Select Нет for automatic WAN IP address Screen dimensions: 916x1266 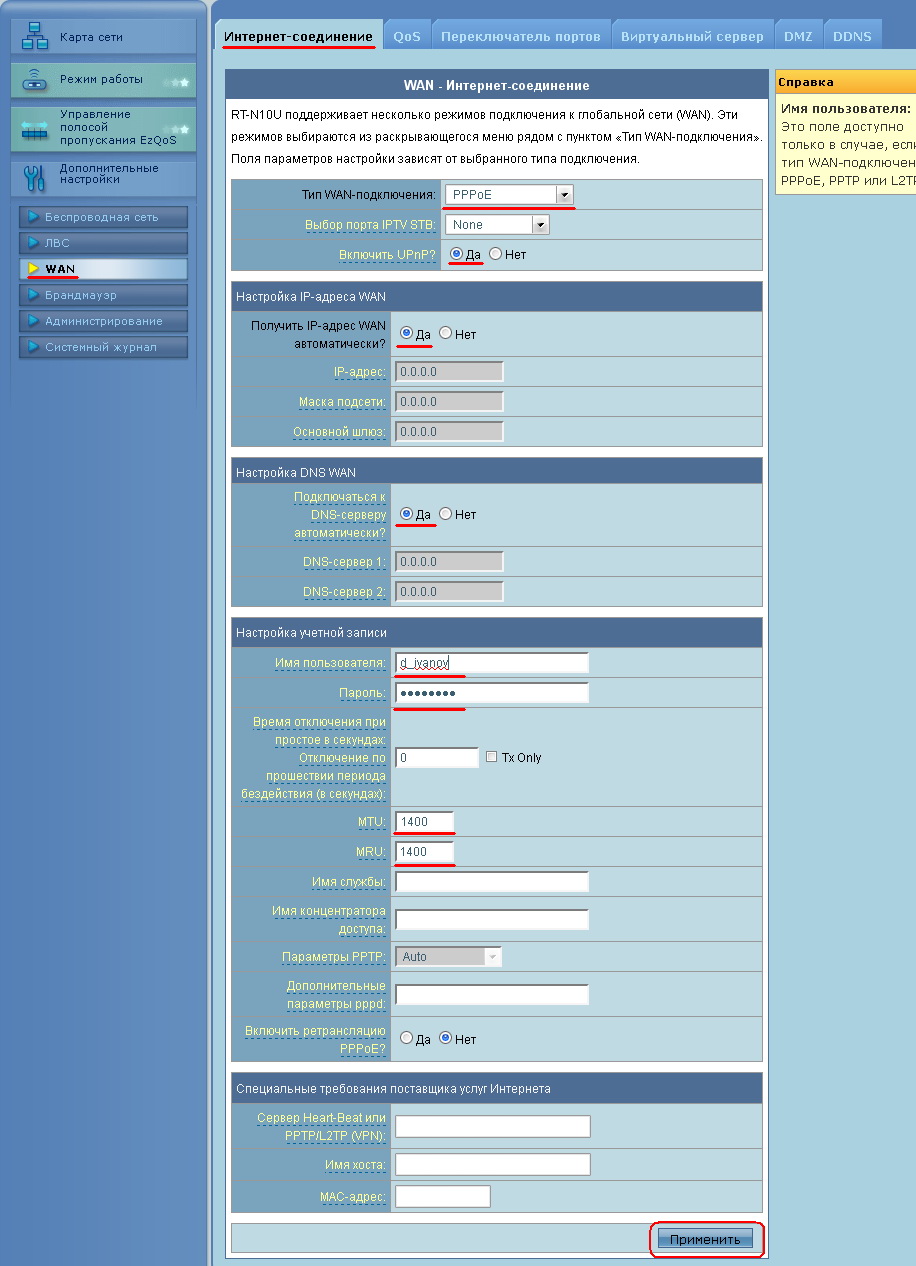[446, 333]
